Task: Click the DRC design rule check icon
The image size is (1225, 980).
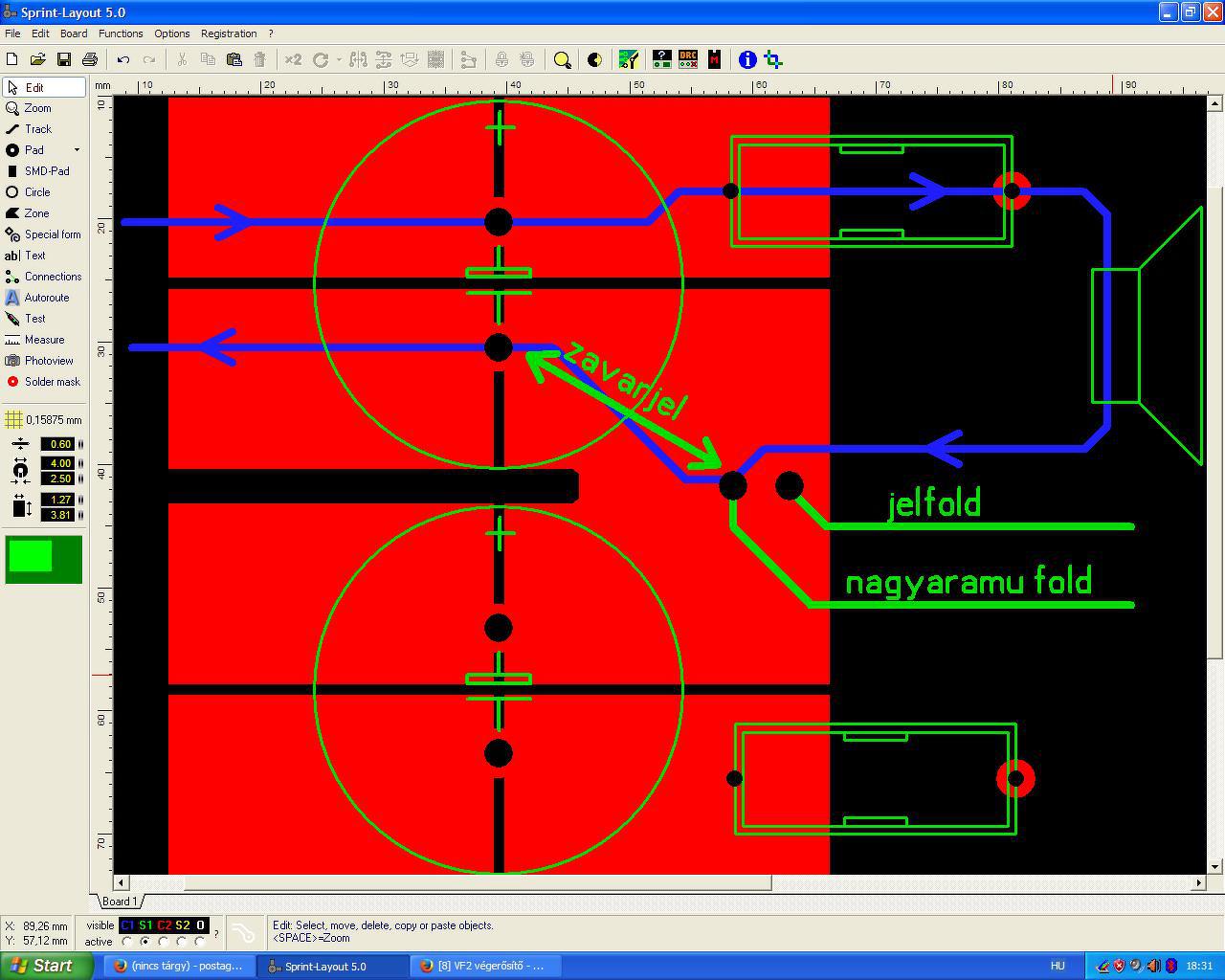Action: click(x=688, y=59)
